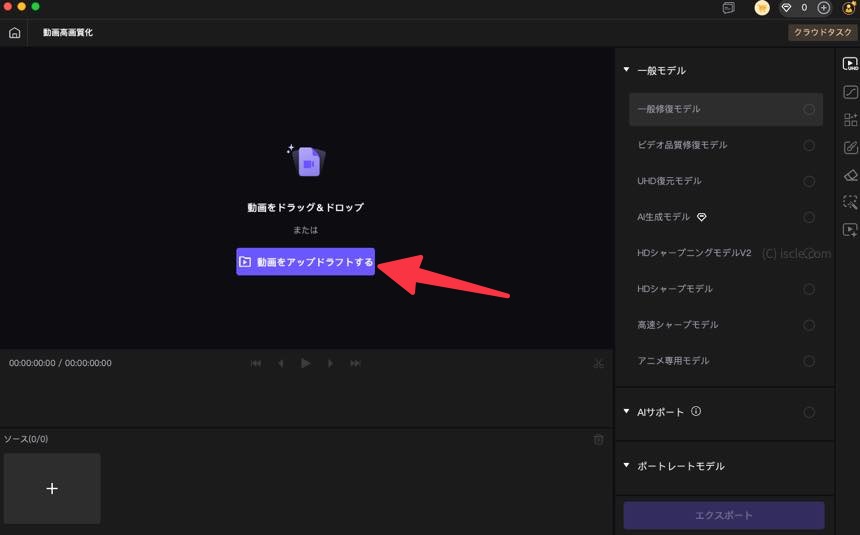Image resolution: width=860 pixels, height=535 pixels.
Task: Click the ソース(0/0) source counter label
Action: 26,439
